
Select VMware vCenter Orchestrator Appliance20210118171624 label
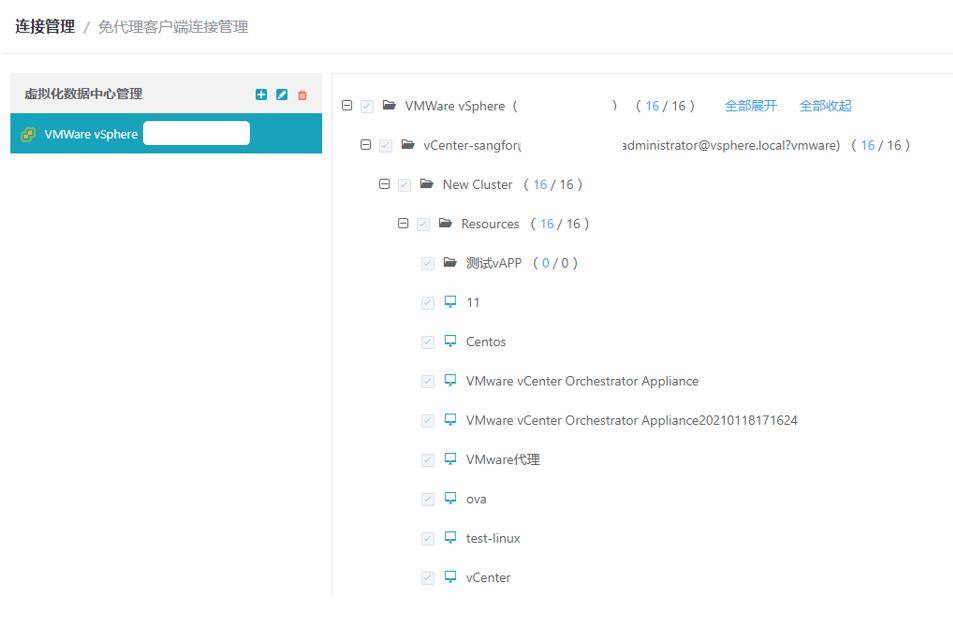coord(631,420)
